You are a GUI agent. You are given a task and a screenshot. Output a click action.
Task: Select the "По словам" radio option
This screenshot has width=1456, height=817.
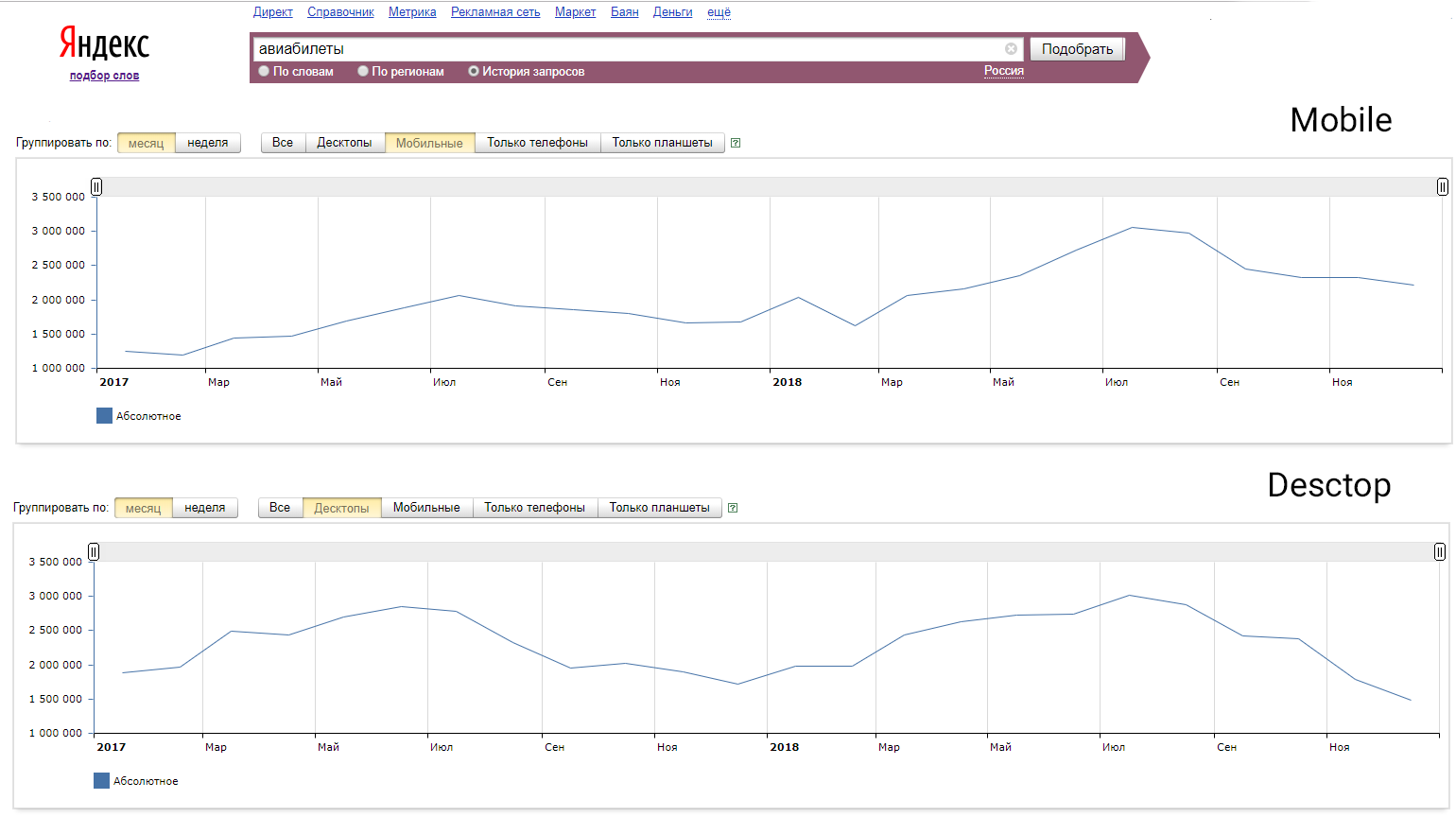pos(265,72)
